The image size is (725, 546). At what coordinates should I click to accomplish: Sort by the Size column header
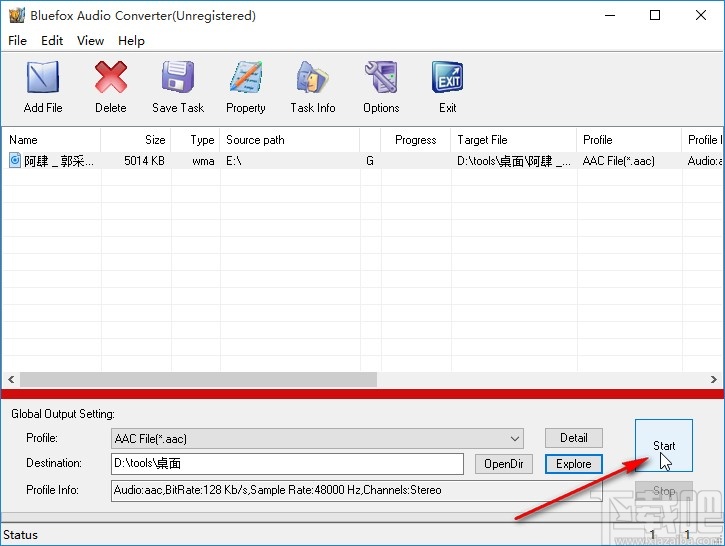click(x=136, y=140)
